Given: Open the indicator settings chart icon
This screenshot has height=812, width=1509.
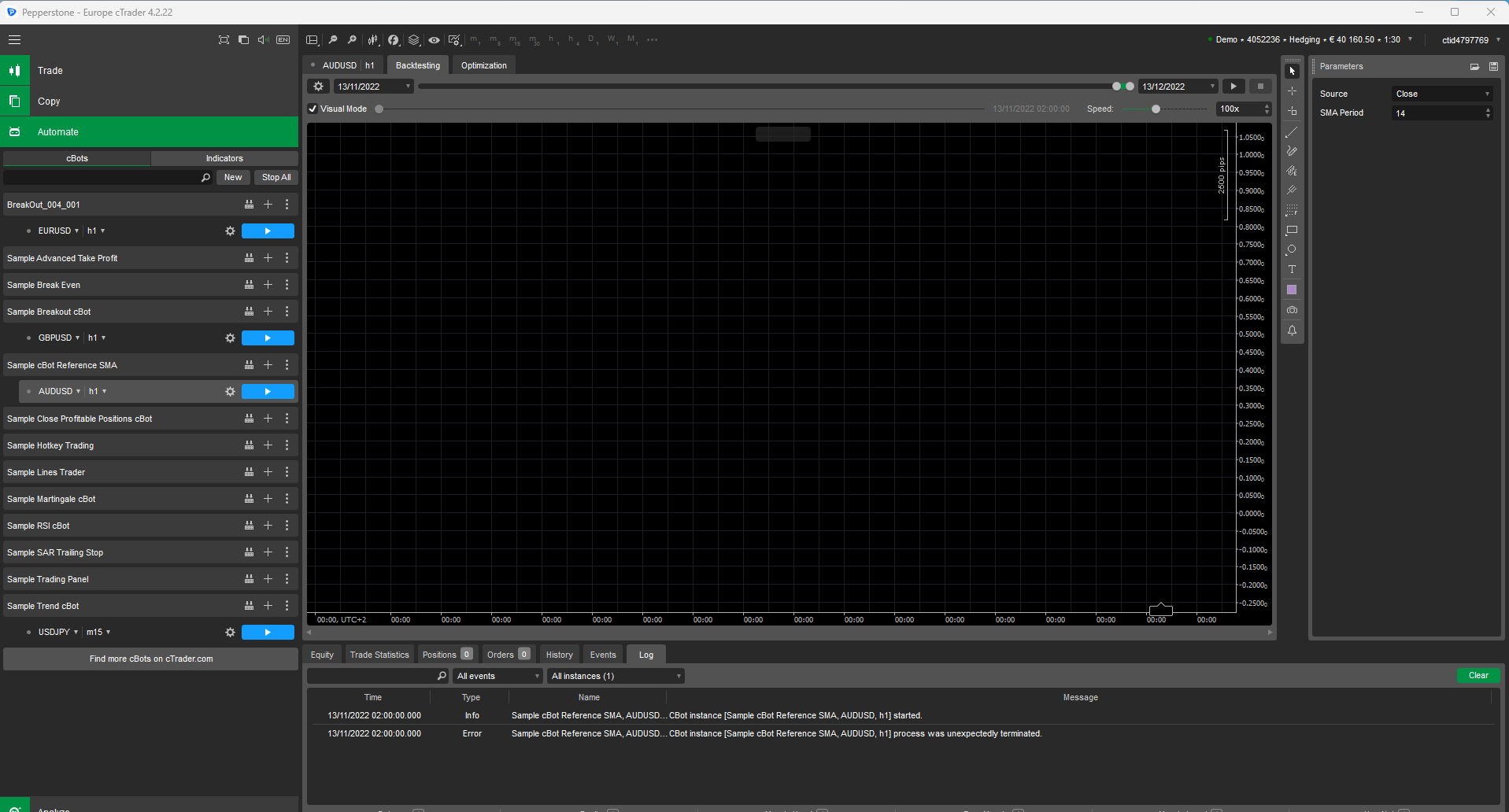Looking at the screenshot, I should (454, 39).
